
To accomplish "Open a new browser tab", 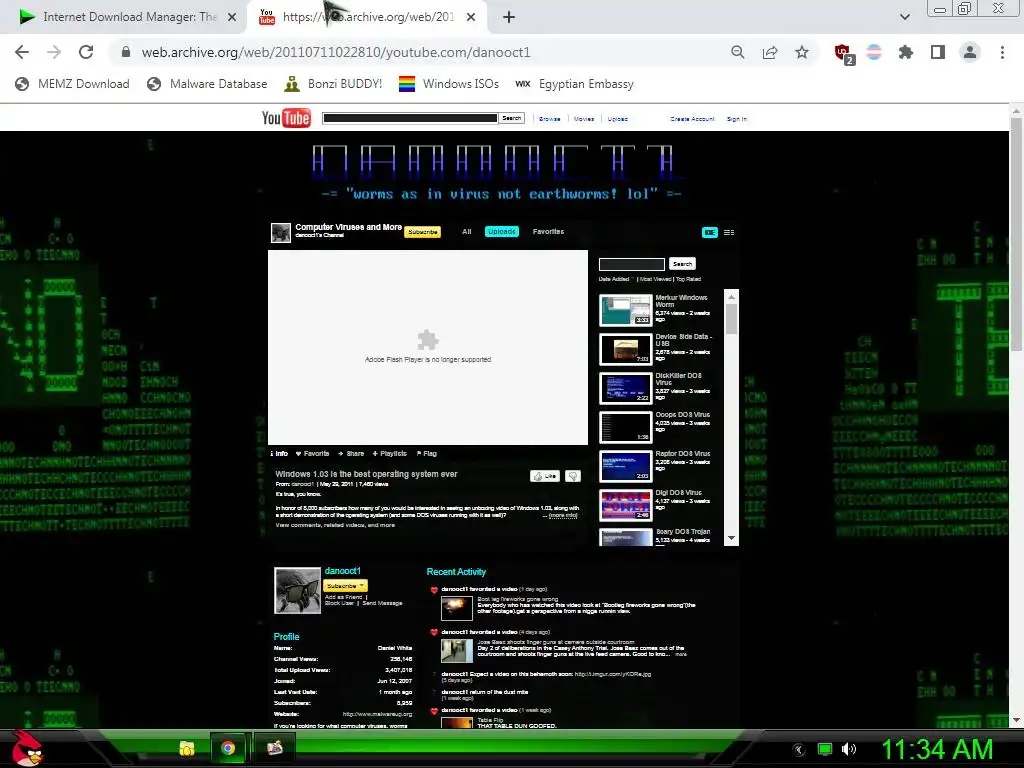I will click(x=509, y=17).
